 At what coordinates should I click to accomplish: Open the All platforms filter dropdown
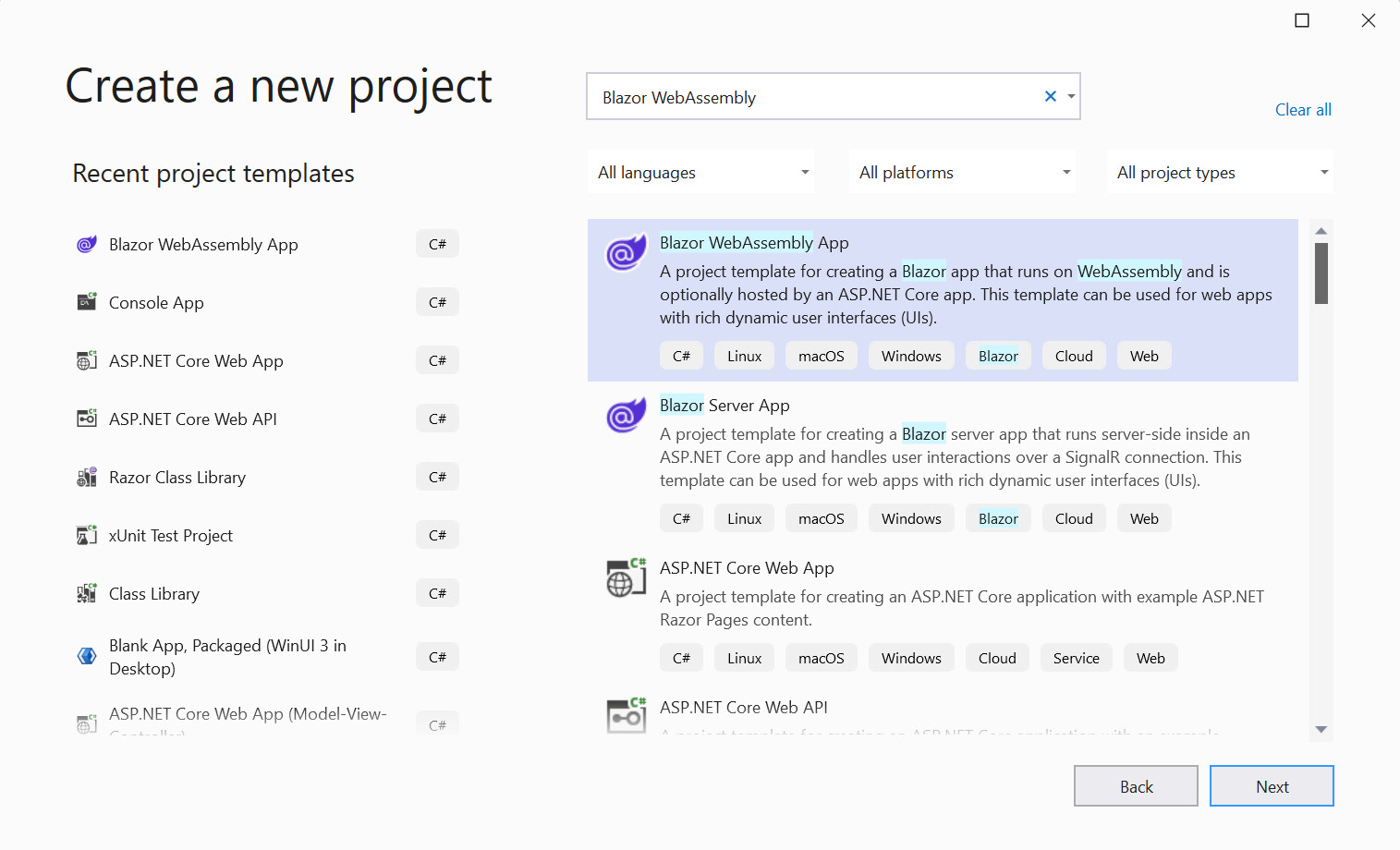point(963,172)
